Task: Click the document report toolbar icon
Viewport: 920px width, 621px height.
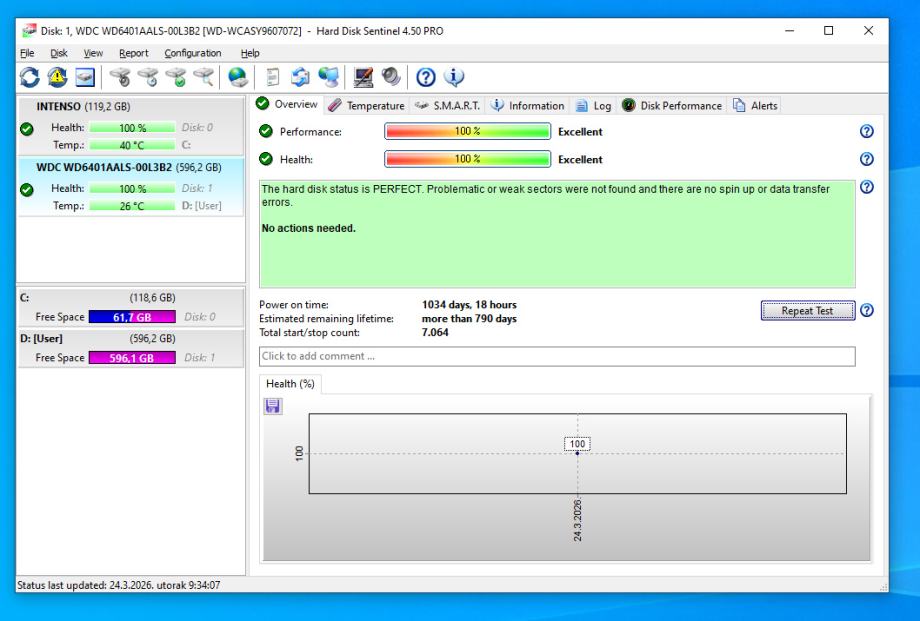Action: coord(273,76)
